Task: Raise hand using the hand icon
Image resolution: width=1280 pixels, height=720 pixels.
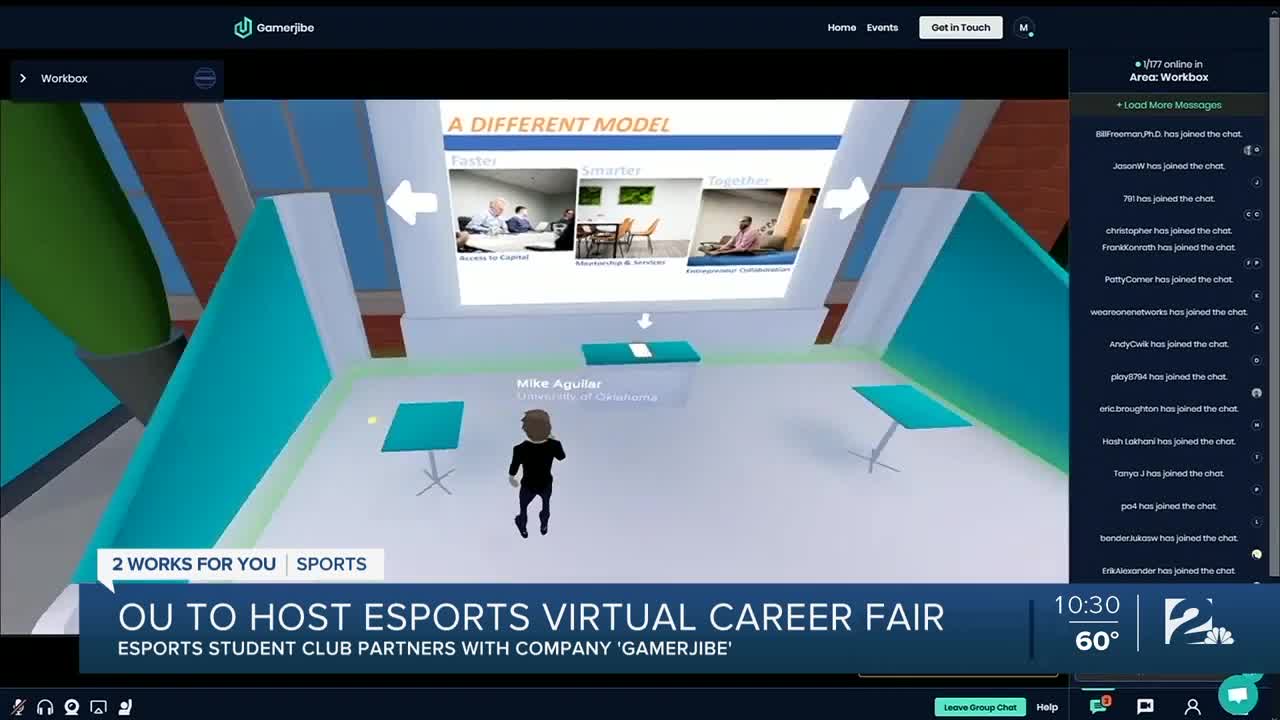Action: point(125,707)
